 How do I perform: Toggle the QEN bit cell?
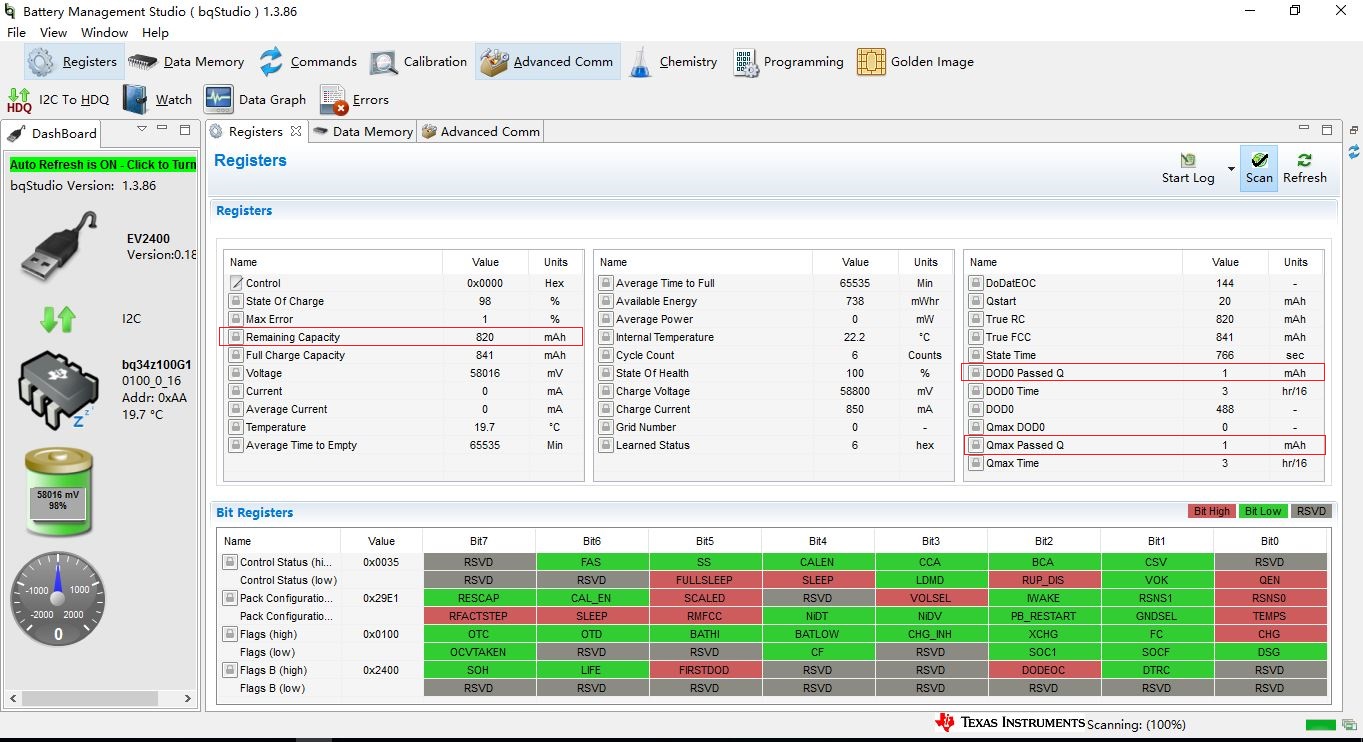[x=1270, y=580]
